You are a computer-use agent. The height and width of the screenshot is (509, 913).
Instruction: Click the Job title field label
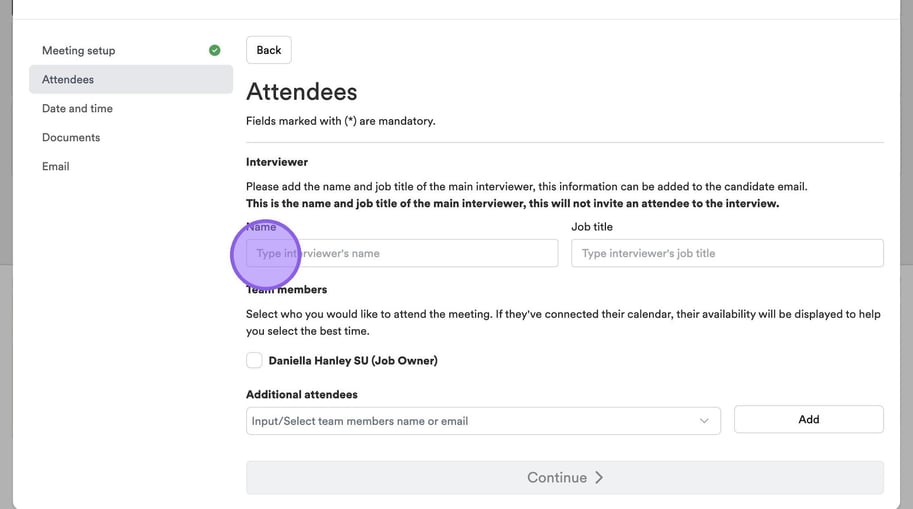pyautogui.click(x=592, y=227)
